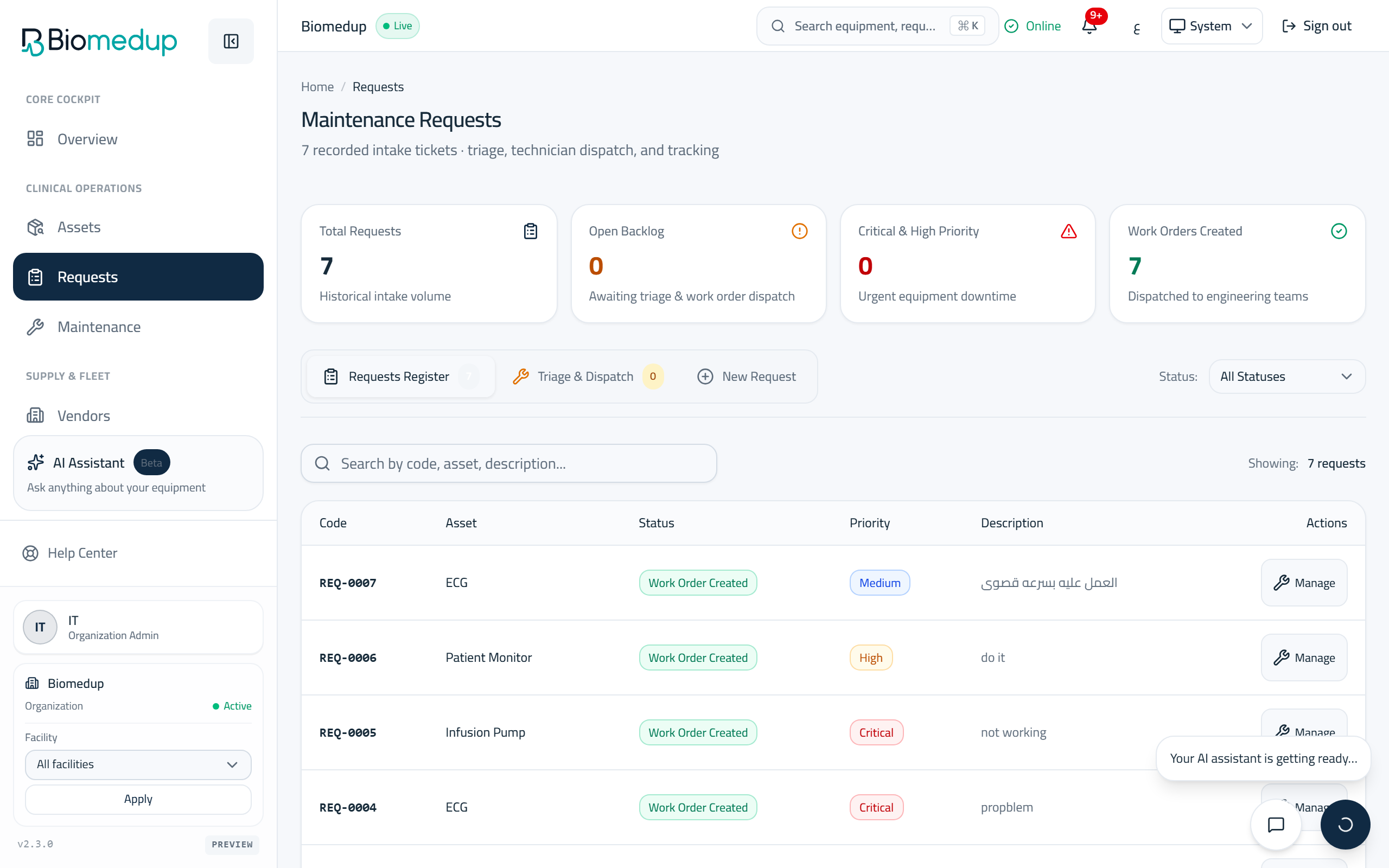Collapse the sidebar with the panel icon
Viewport: 1389px width, 868px height.
tap(231, 41)
